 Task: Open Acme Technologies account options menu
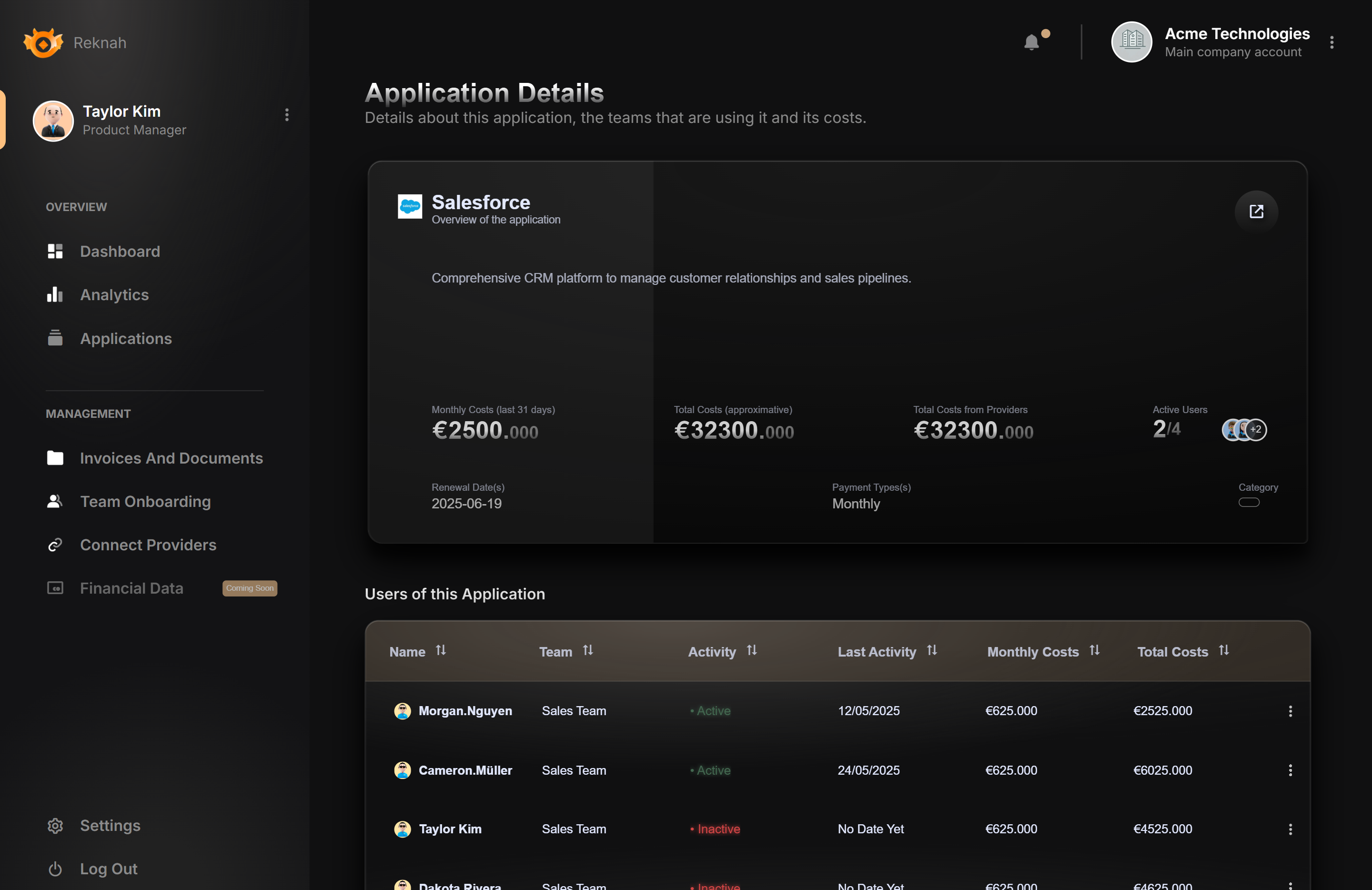tap(1332, 43)
